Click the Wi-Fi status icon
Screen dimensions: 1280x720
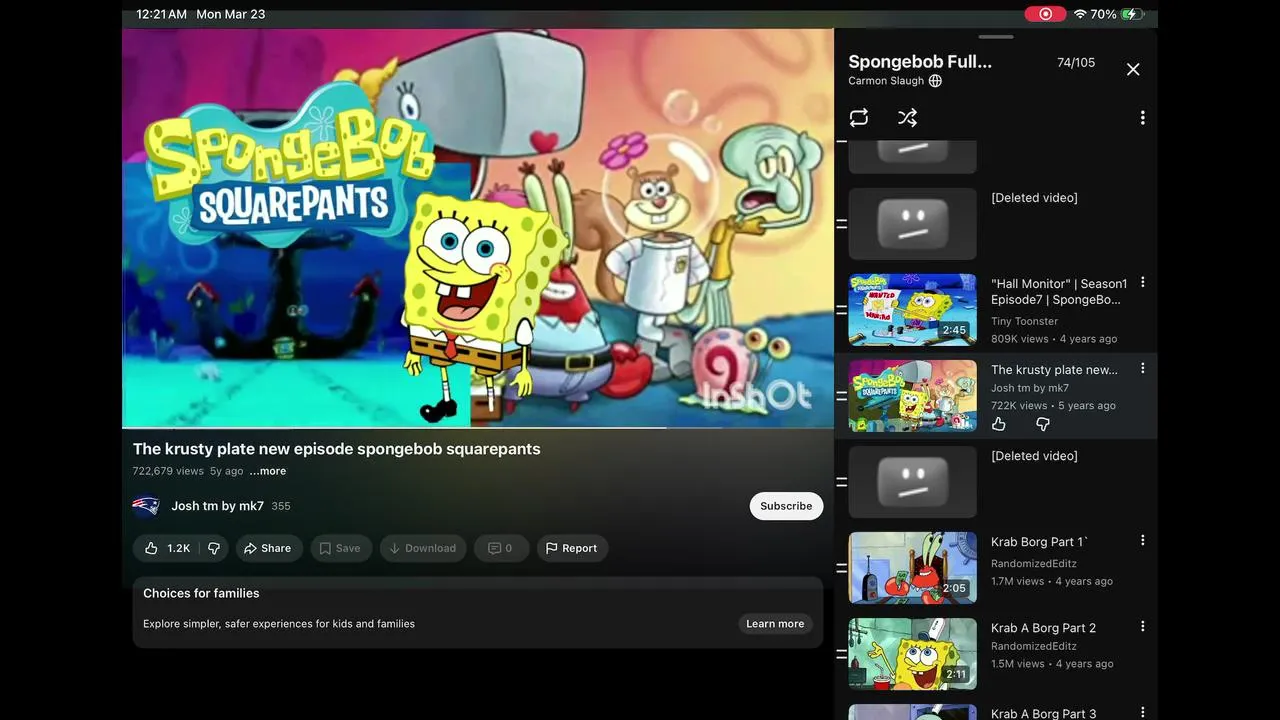coord(1079,14)
